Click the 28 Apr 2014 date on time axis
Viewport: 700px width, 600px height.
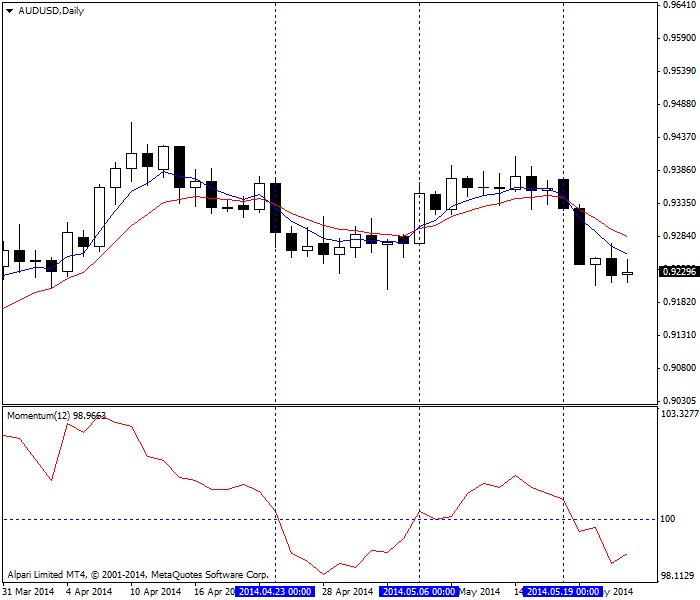point(348,591)
